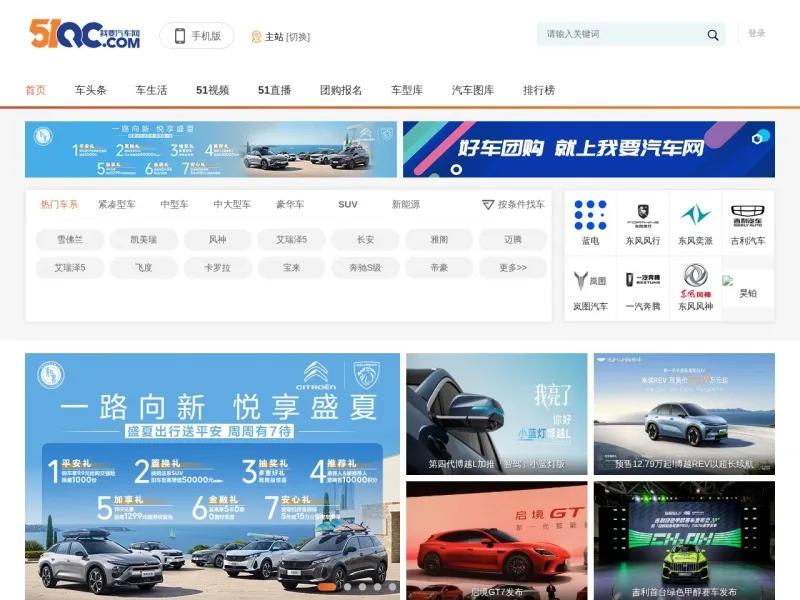The image size is (800, 600).
Task: Choose the 迈腾 car tag
Action: (513, 239)
